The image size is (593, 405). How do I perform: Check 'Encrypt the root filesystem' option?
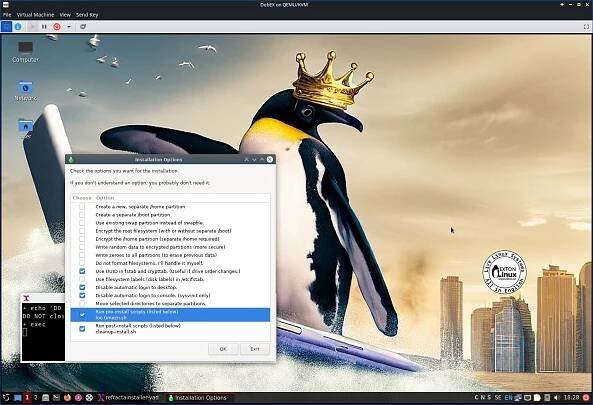[x=82, y=231]
